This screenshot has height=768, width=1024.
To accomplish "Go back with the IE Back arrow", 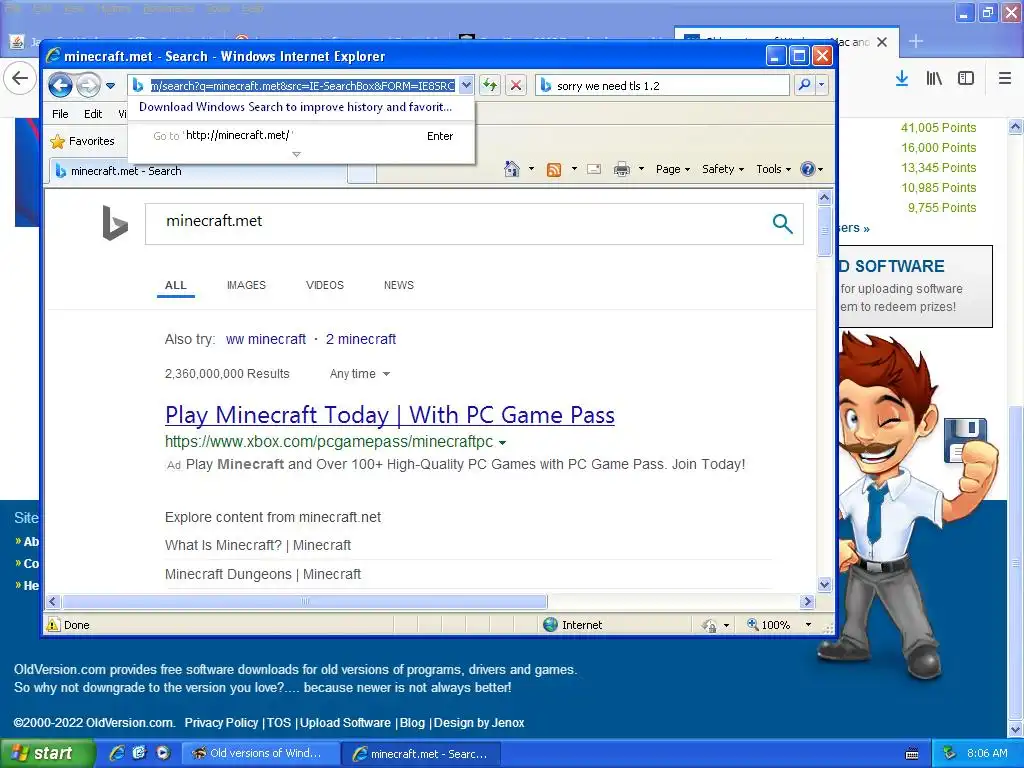I will click(61, 85).
